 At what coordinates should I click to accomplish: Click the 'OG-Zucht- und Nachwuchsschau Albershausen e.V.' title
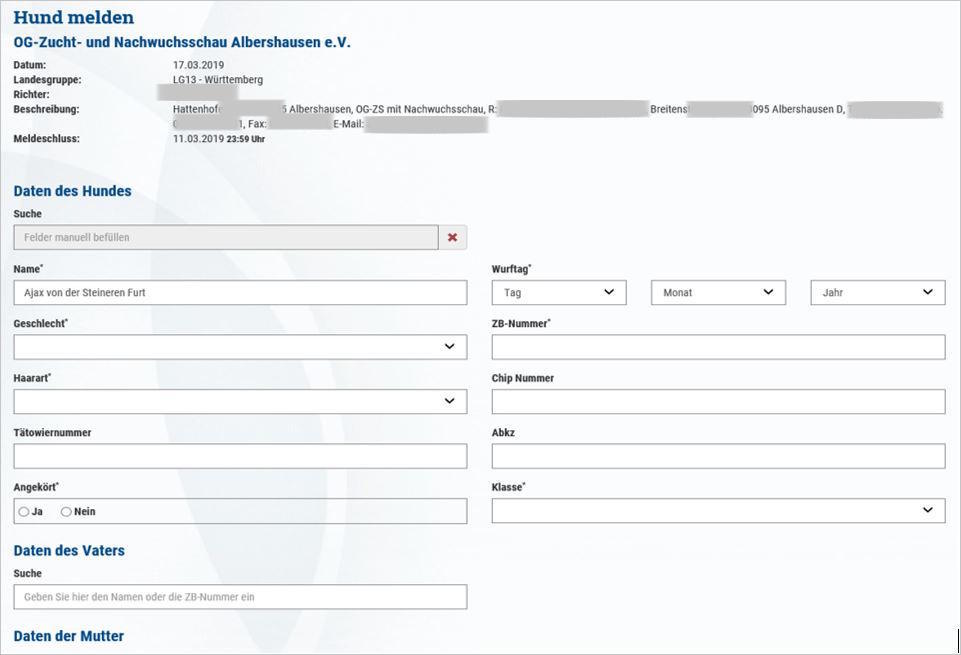(182, 42)
